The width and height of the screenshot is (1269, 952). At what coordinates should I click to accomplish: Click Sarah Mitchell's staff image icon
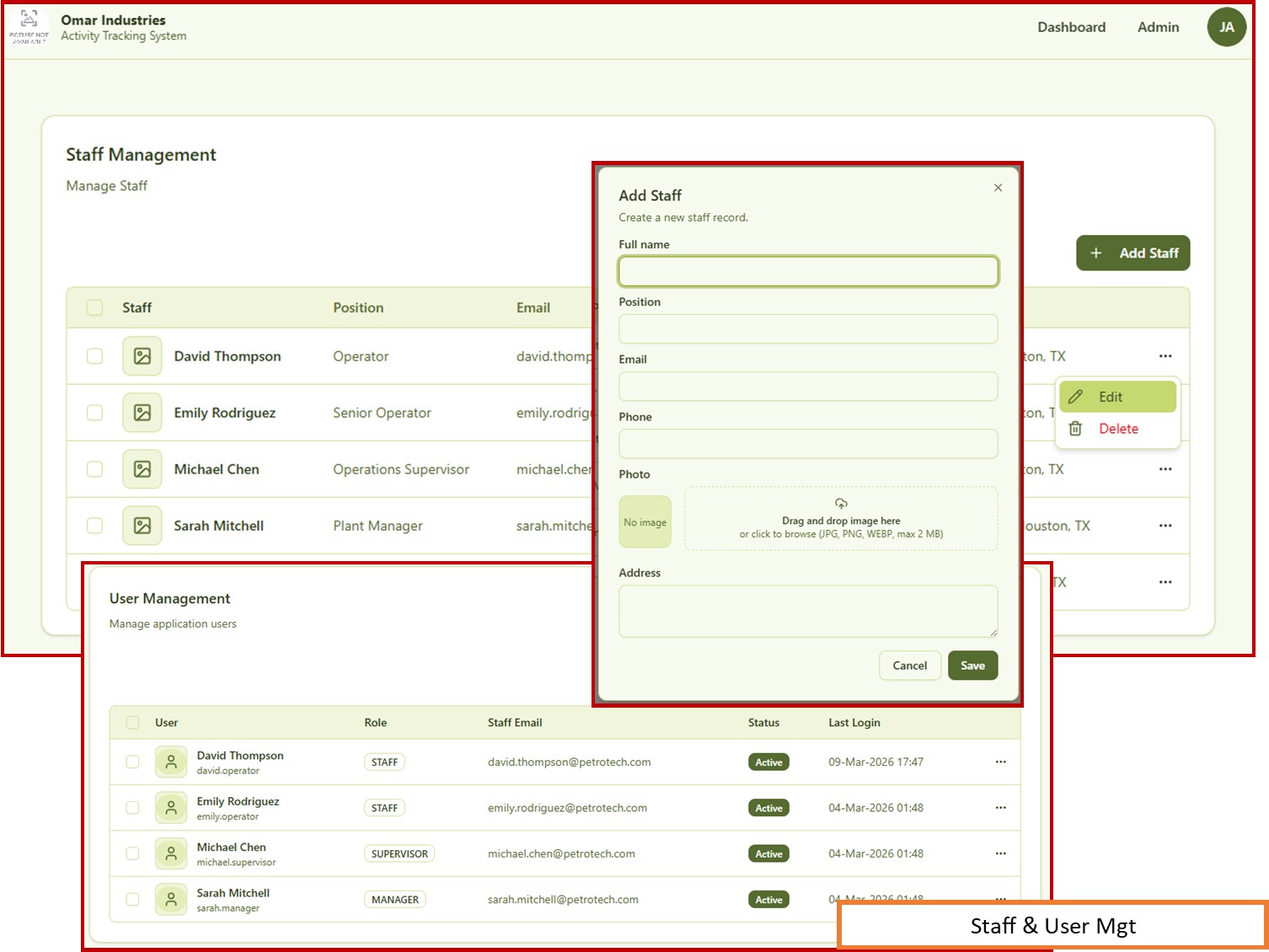pos(142,526)
